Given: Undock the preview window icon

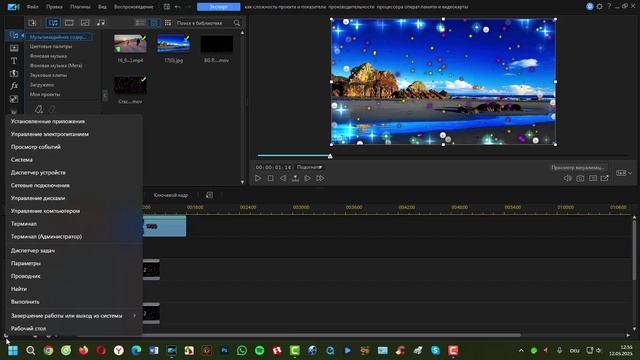Looking at the screenshot, I should click(604, 178).
